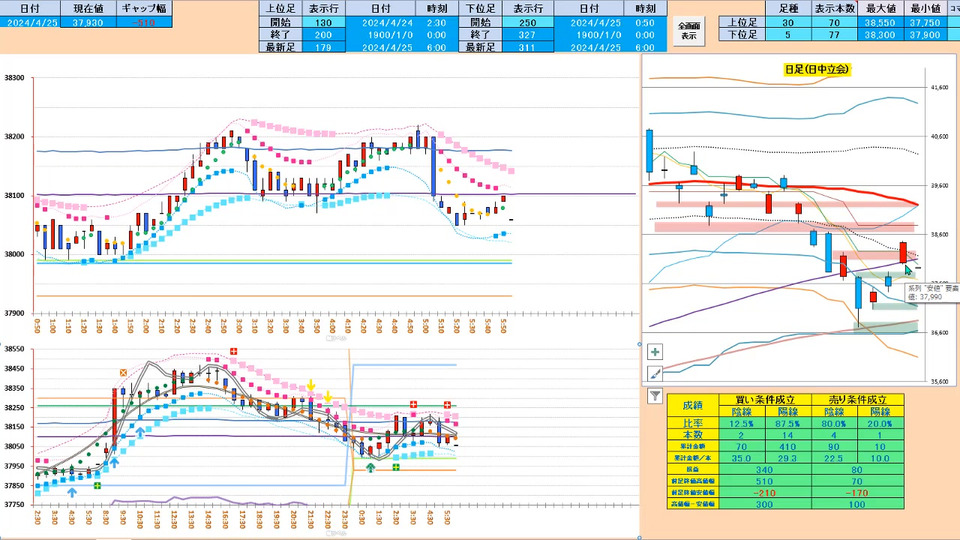The image size is (960, 540).
Task: Click the 安値 series tooltip on daily chart
Action: (932, 292)
